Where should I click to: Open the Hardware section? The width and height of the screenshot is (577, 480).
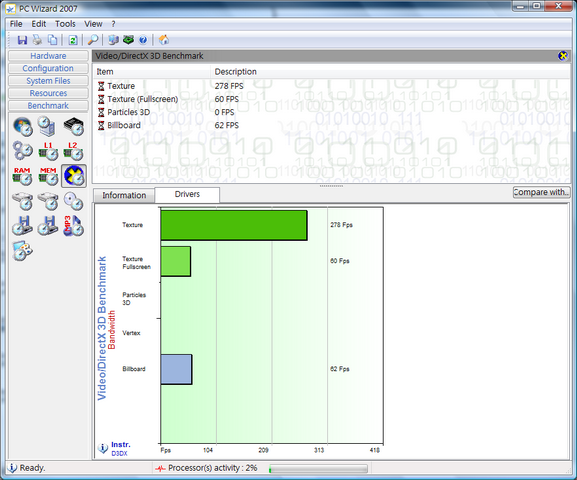pyautogui.click(x=48, y=56)
